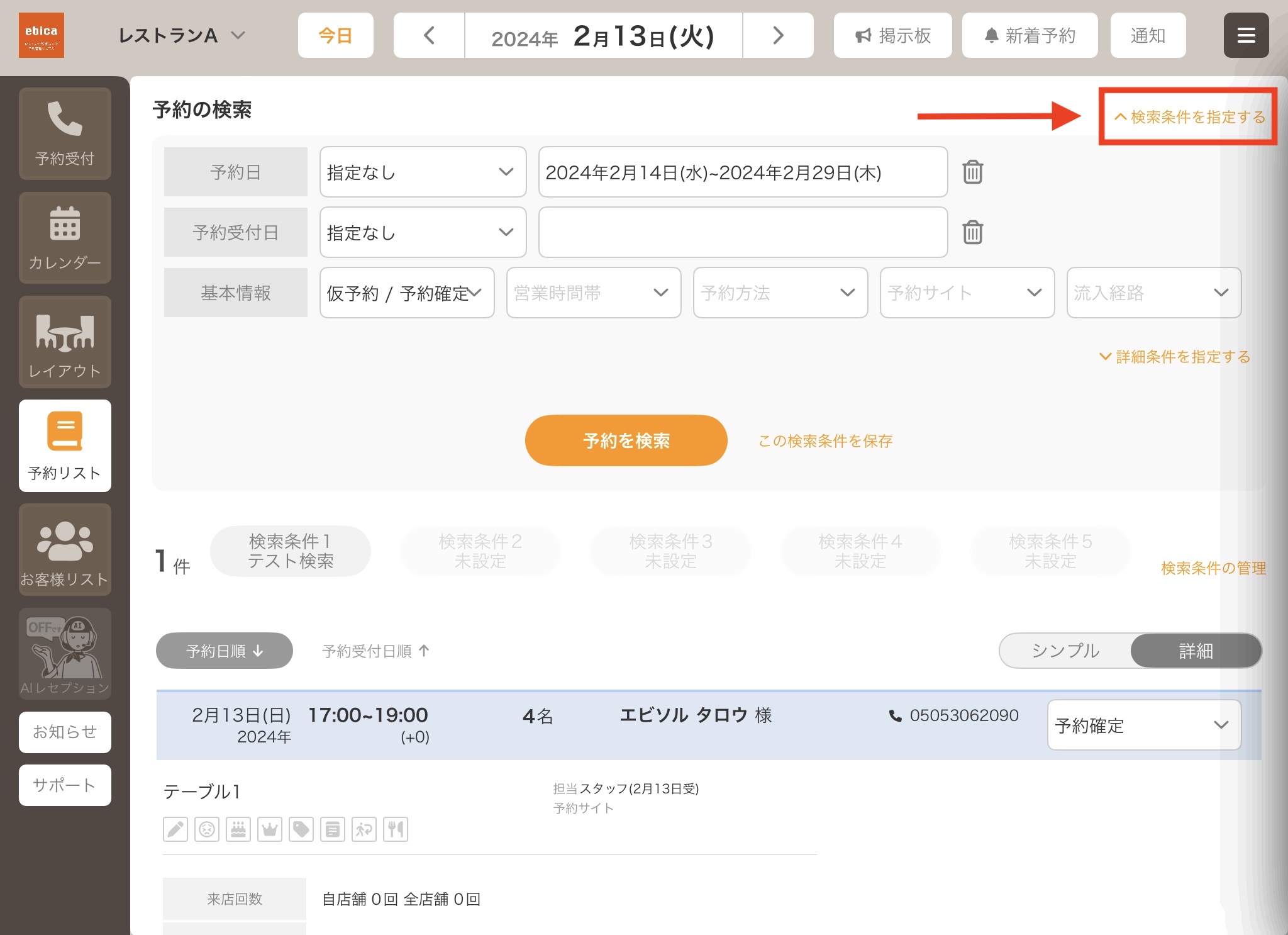The width and height of the screenshot is (1288, 935).
Task: Click customer name エビソル タロウ 様
Action: coord(696,715)
